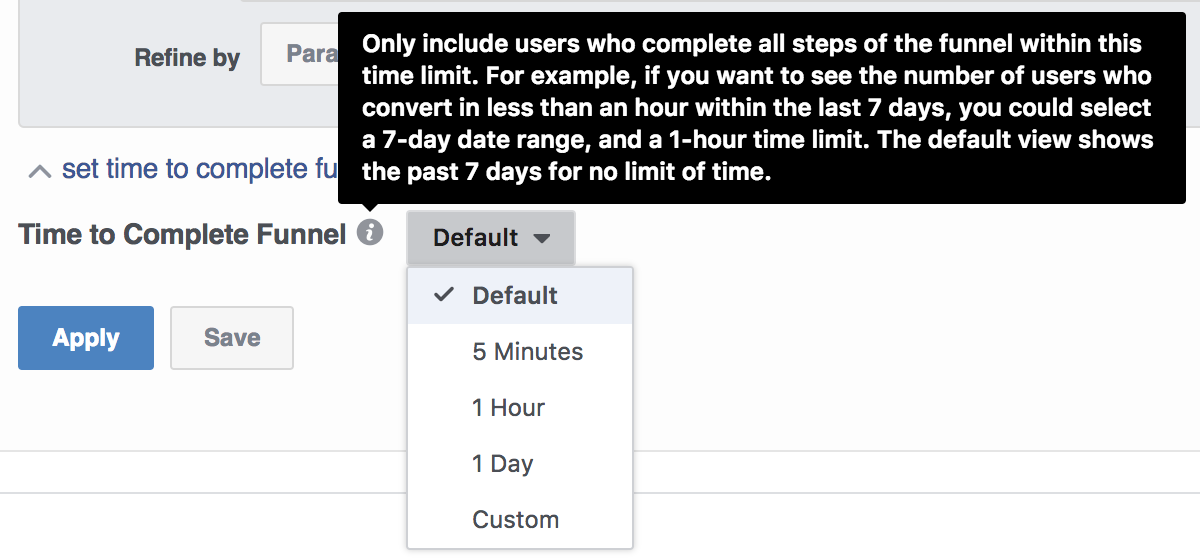Click the down caret on the Default button

(541, 239)
